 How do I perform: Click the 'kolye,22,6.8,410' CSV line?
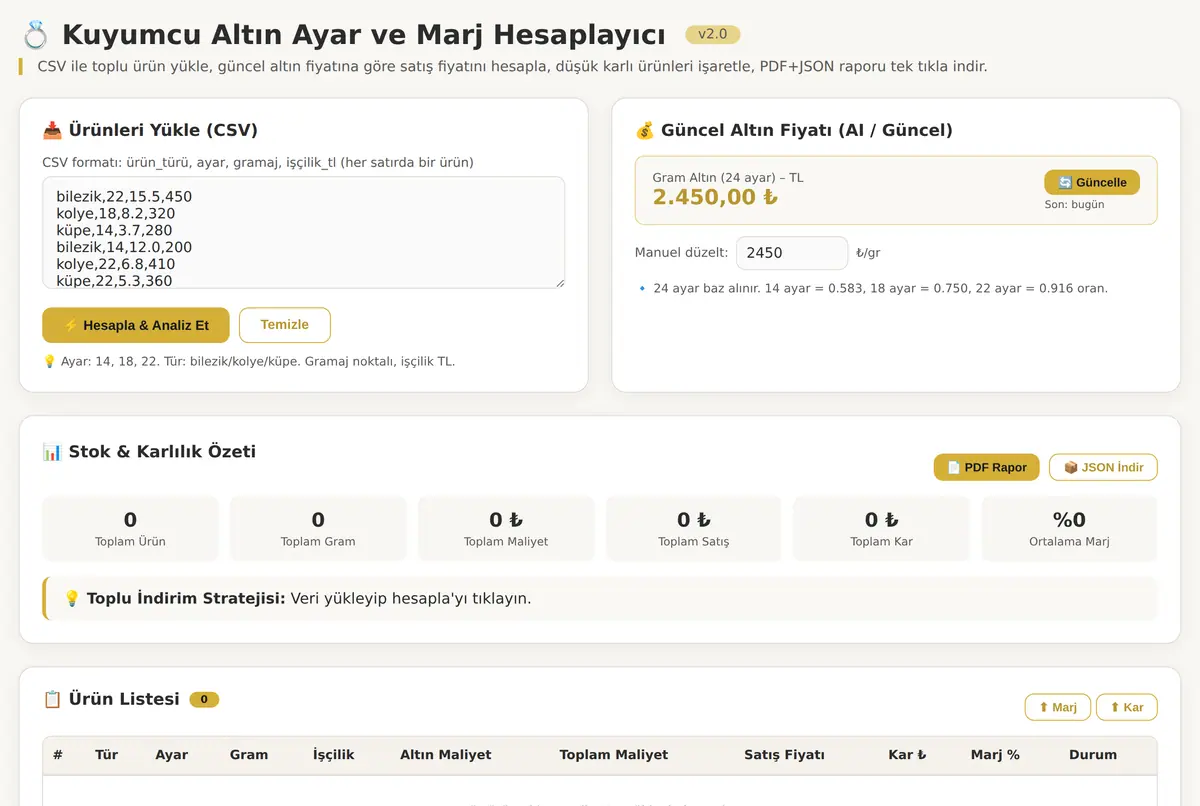point(116,264)
